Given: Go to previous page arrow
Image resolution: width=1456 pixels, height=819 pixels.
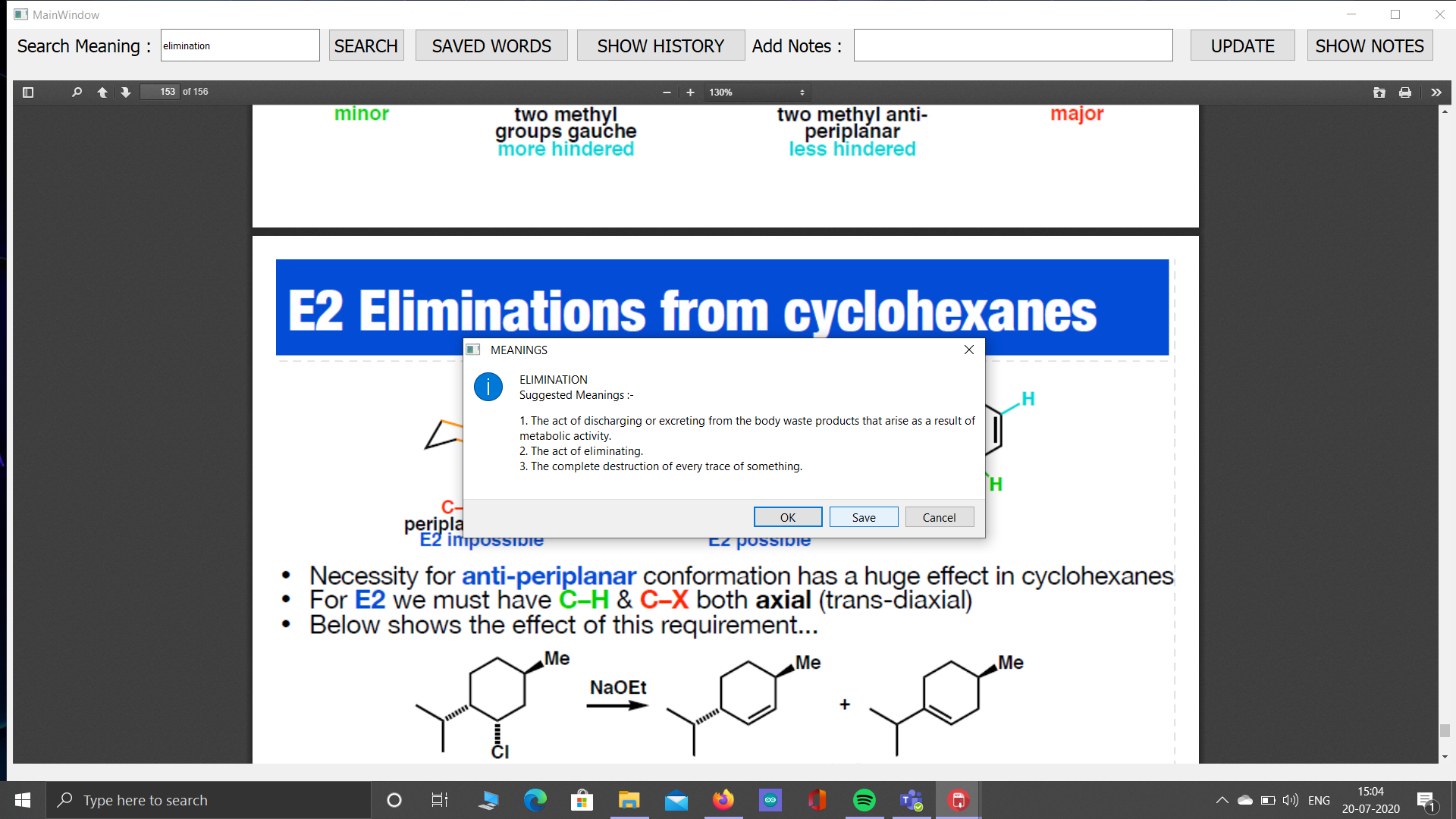Looking at the screenshot, I should (x=102, y=92).
